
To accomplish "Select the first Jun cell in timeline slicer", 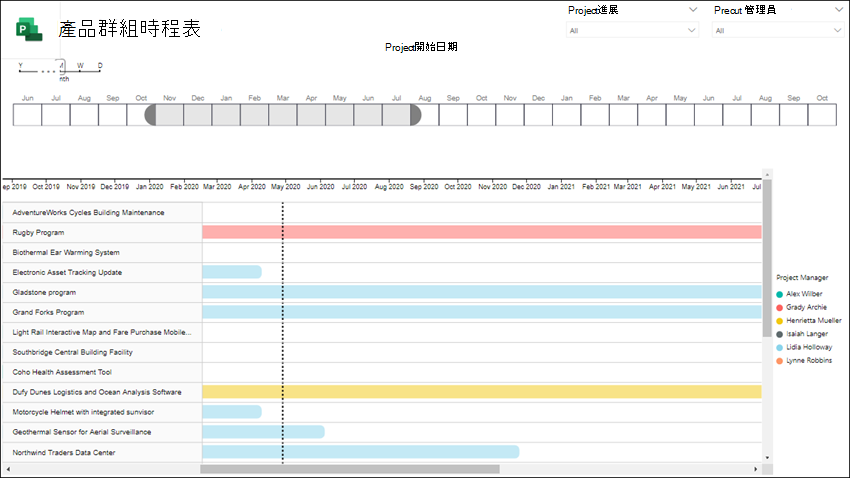I will click(x=28, y=115).
